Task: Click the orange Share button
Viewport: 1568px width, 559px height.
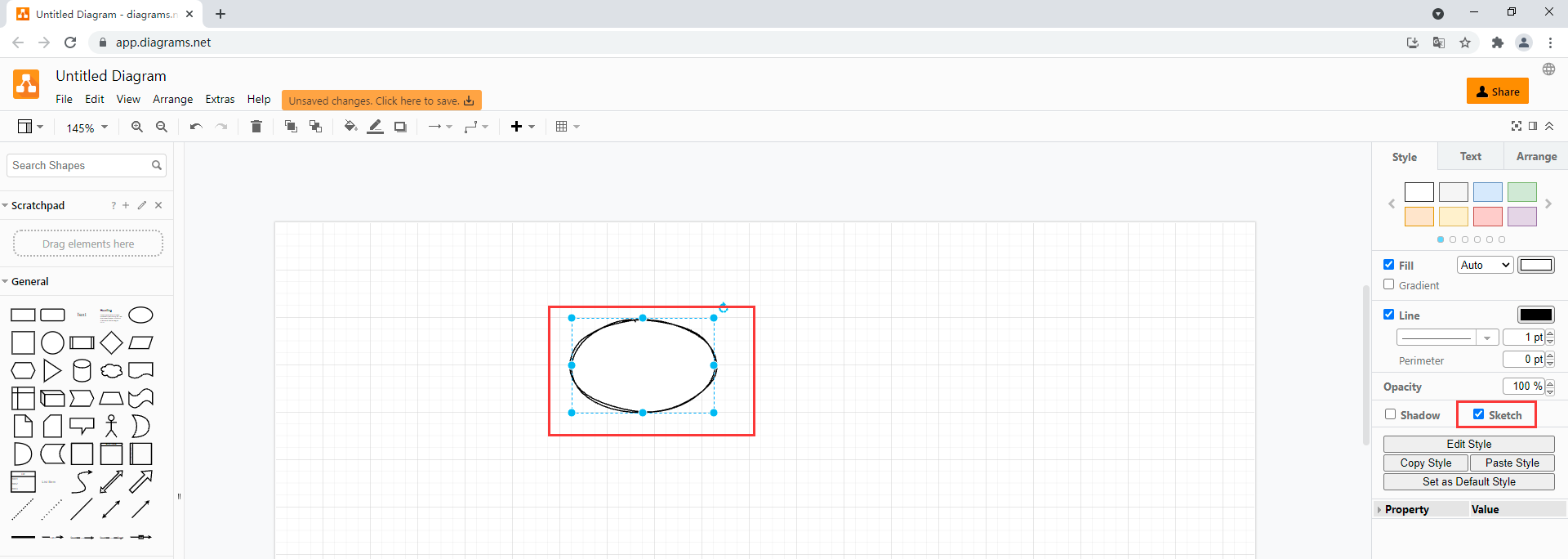Action: [x=1497, y=92]
